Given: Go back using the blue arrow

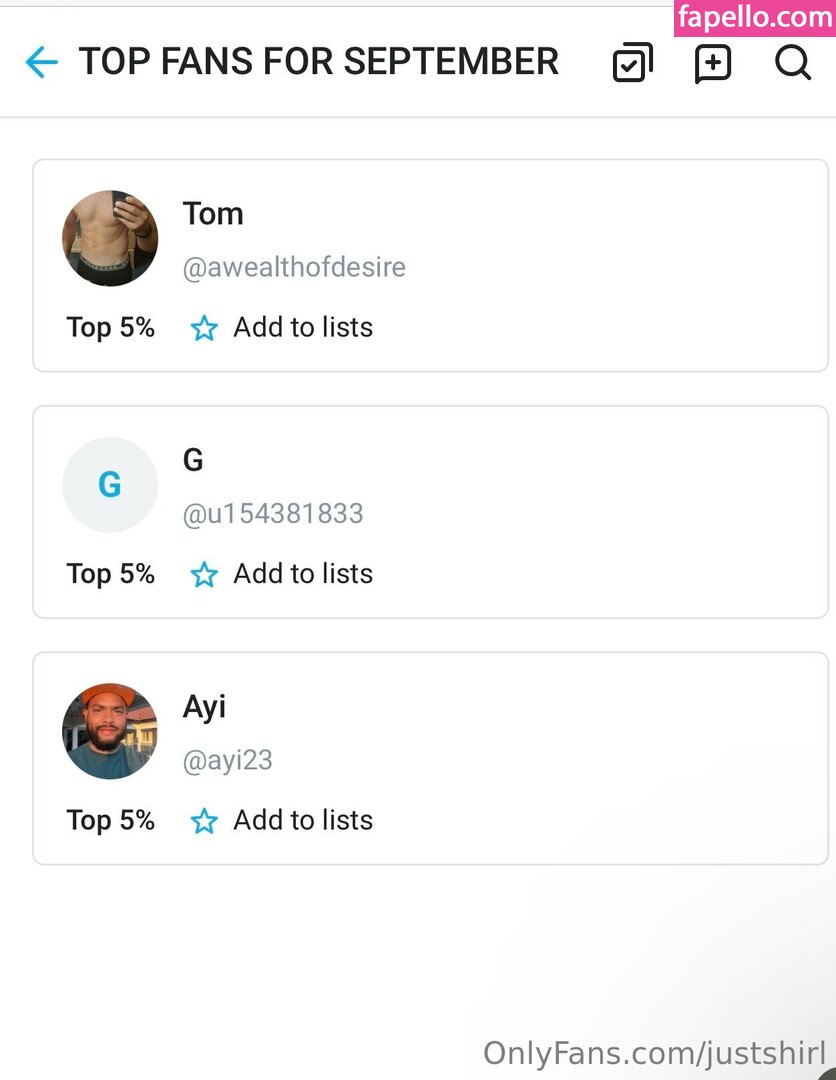Looking at the screenshot, I should 41,63.
